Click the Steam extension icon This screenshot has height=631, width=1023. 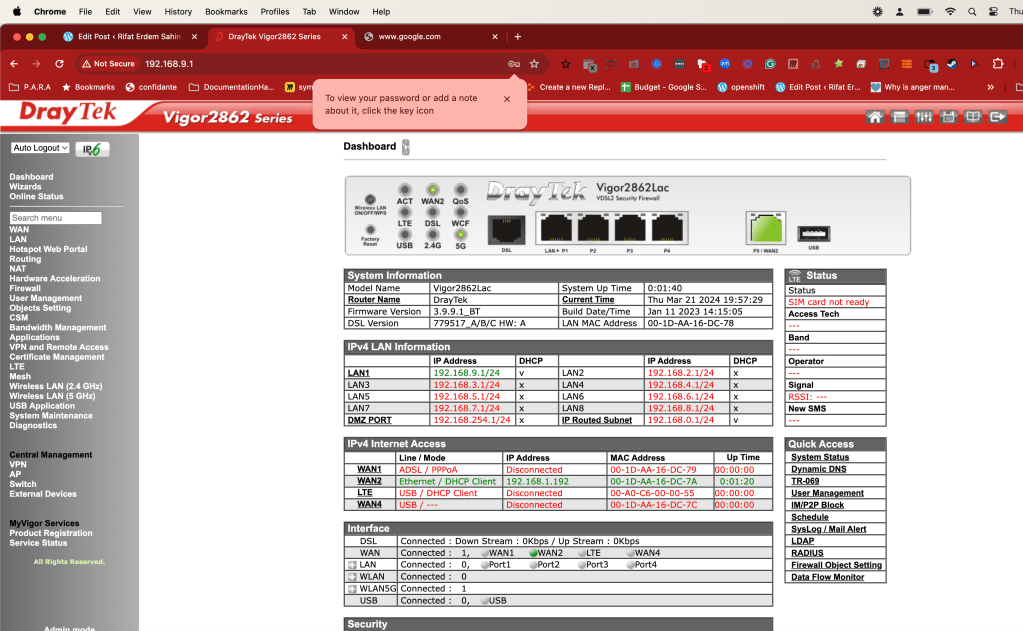952,64
